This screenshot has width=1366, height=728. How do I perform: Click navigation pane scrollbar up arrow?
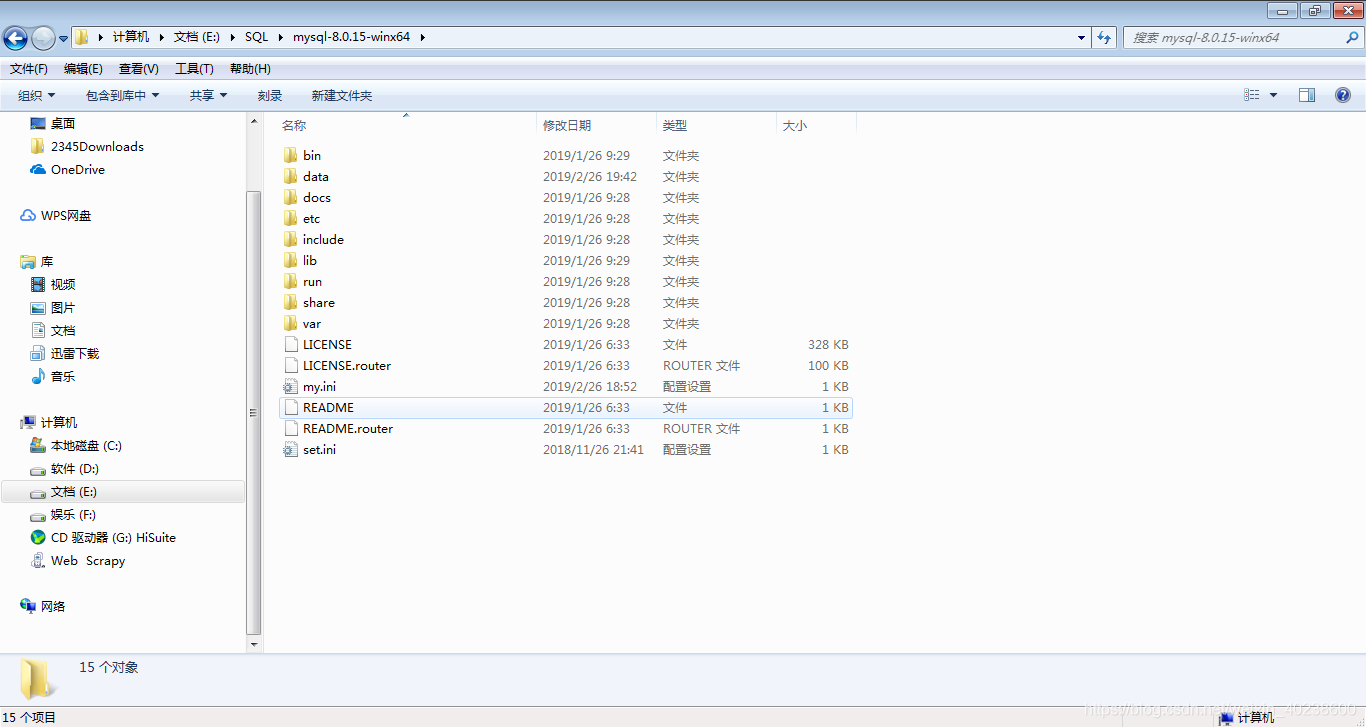(x=253, y=120)
